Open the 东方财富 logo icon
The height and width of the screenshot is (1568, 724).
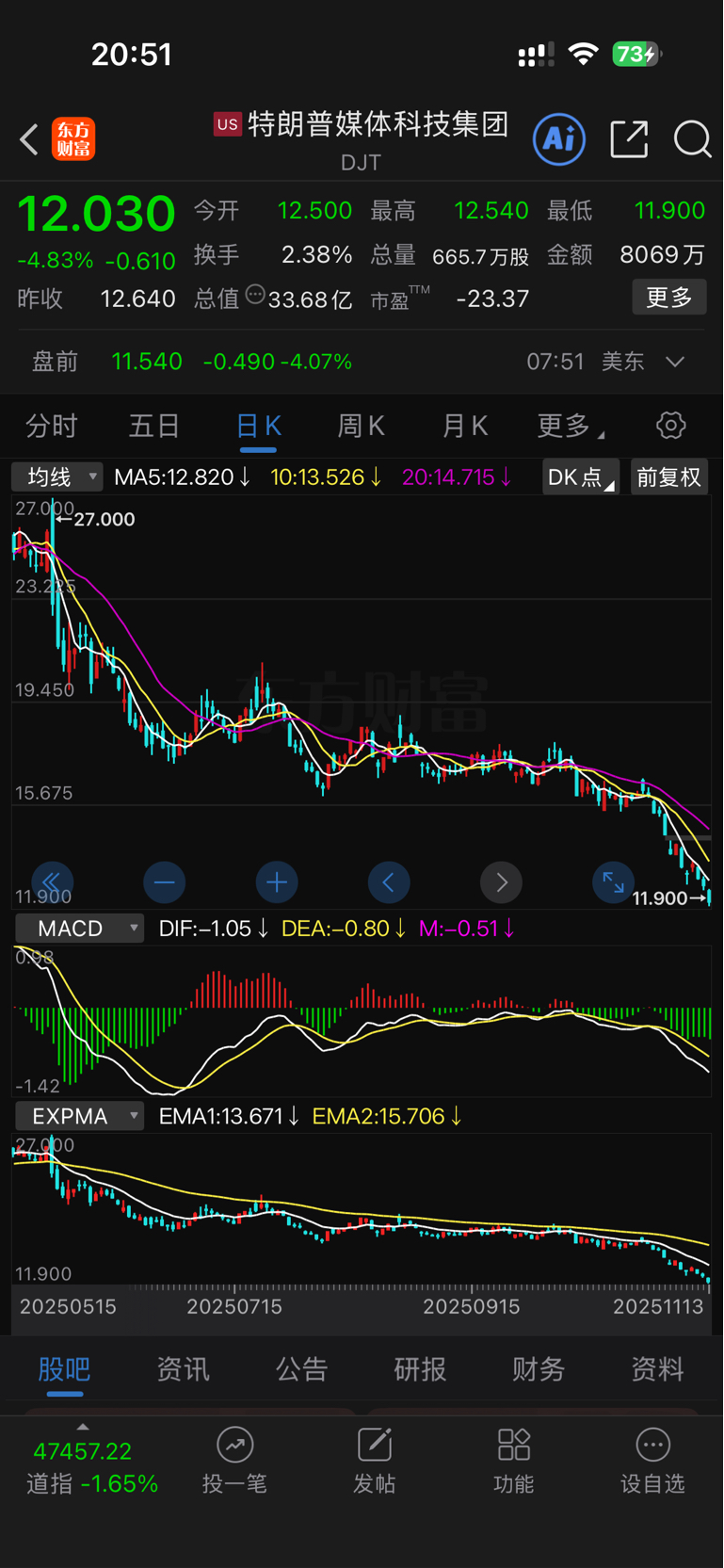point(73,139)
